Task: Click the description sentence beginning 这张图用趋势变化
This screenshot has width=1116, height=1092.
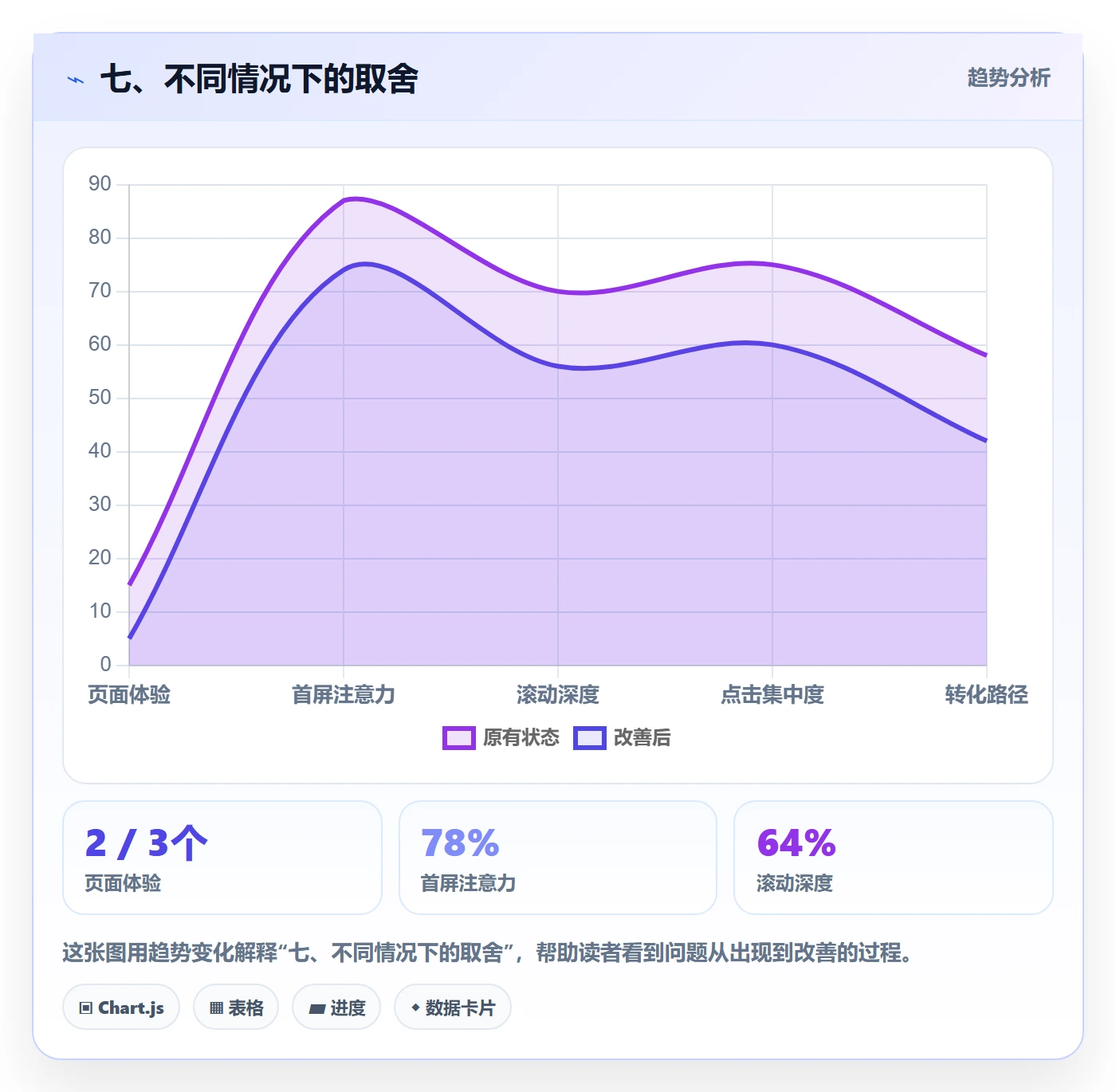Action: 488,953
